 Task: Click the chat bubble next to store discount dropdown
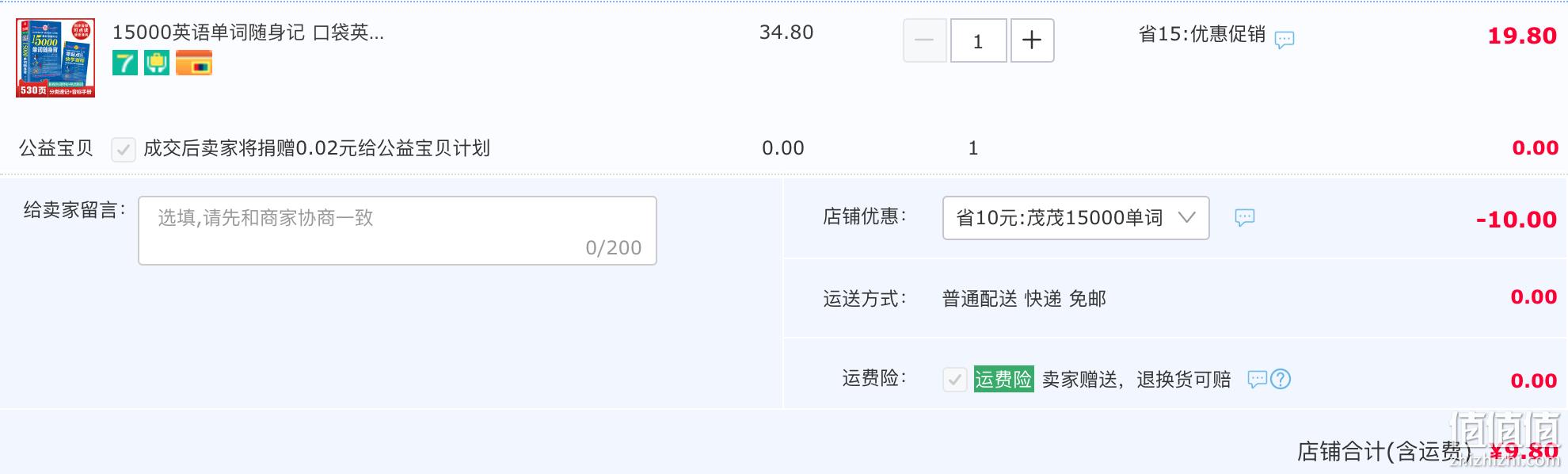point(1245,217)
